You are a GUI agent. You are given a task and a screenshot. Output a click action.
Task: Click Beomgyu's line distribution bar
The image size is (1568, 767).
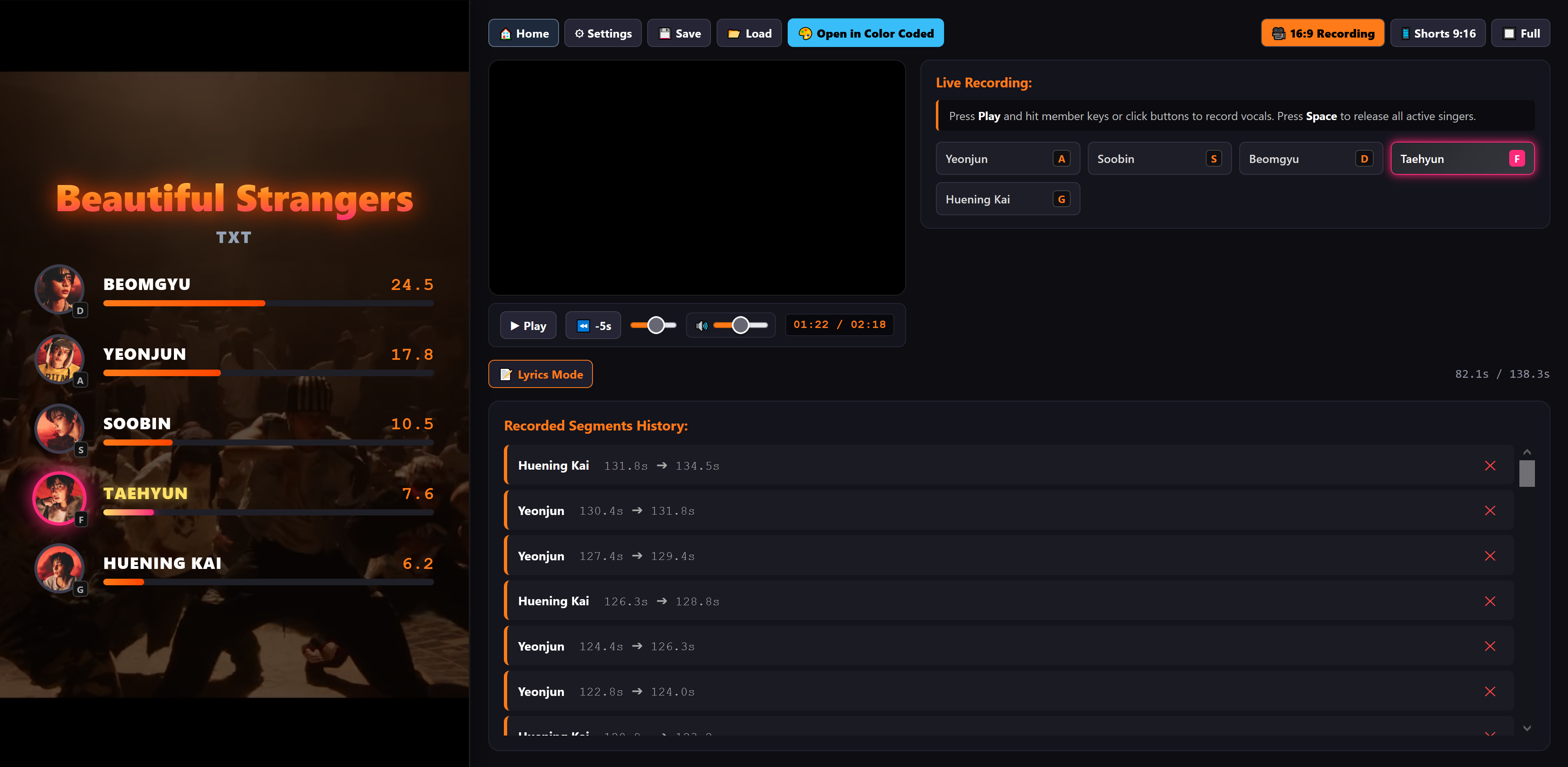[268, 303]
